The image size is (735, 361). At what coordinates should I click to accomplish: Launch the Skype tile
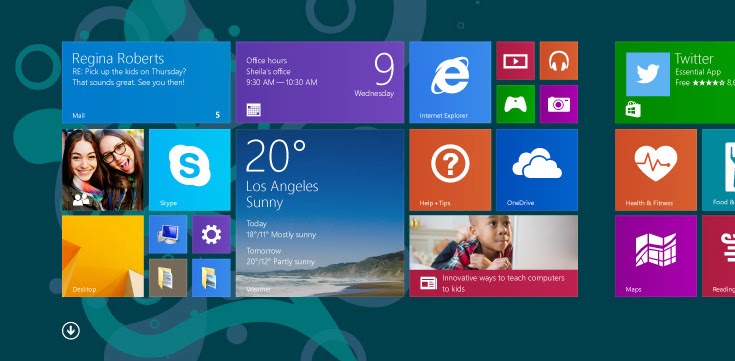pos(189,170)
